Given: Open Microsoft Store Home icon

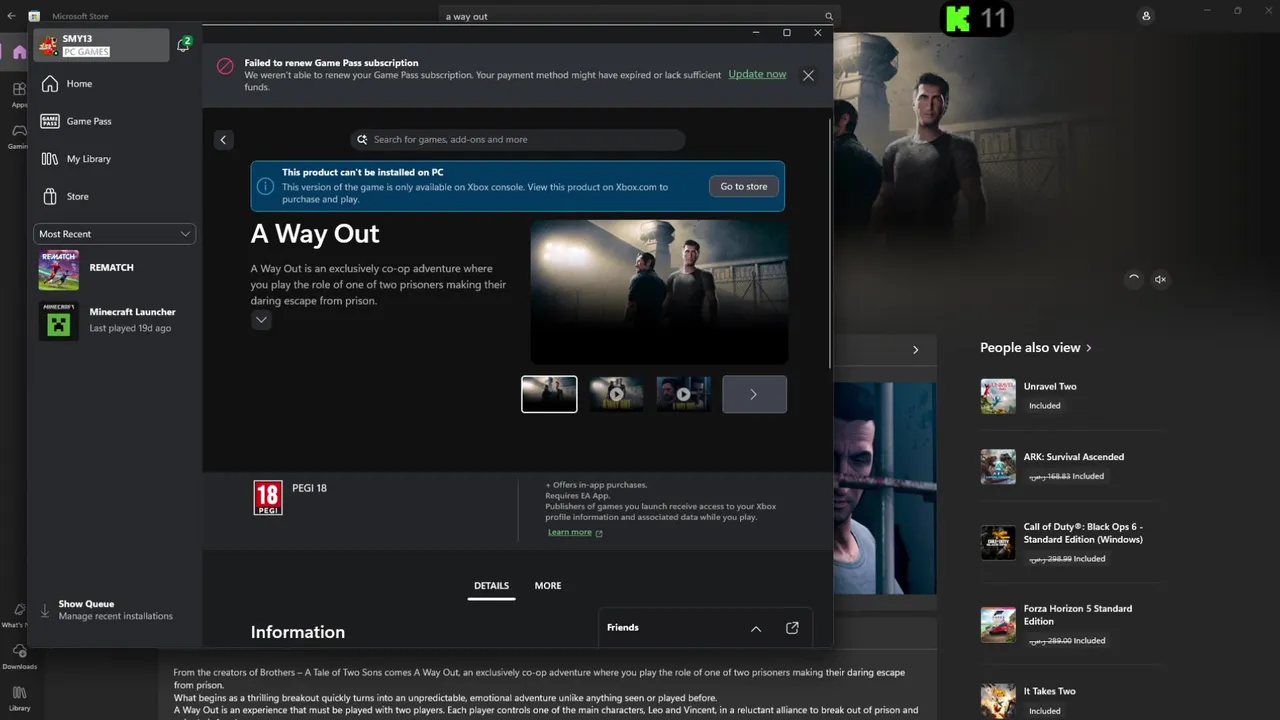Looking at the screenshot, I should pyautogui.click(x=19, y=53).
